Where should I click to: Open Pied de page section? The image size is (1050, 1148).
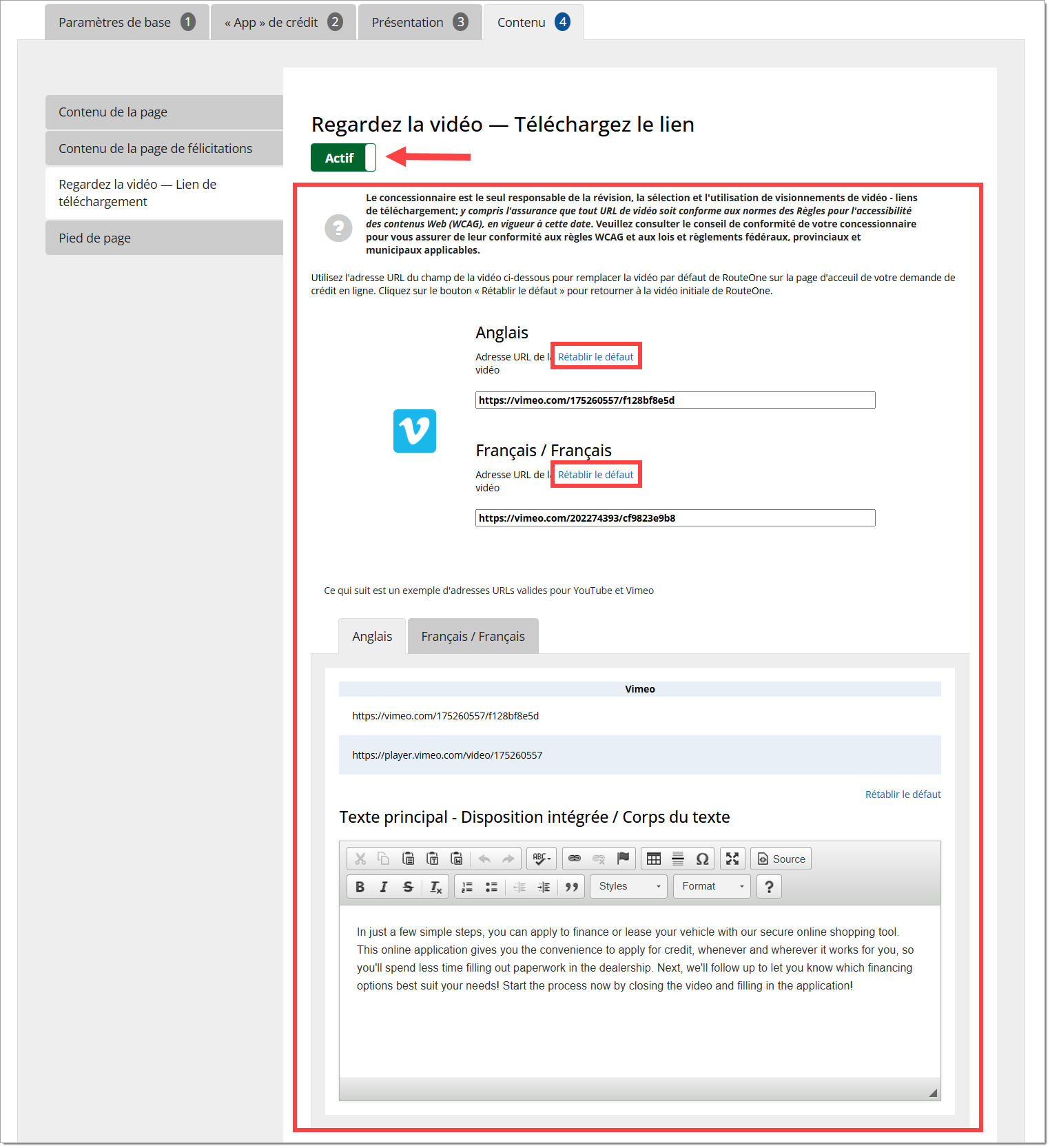[x=164, y=238]
